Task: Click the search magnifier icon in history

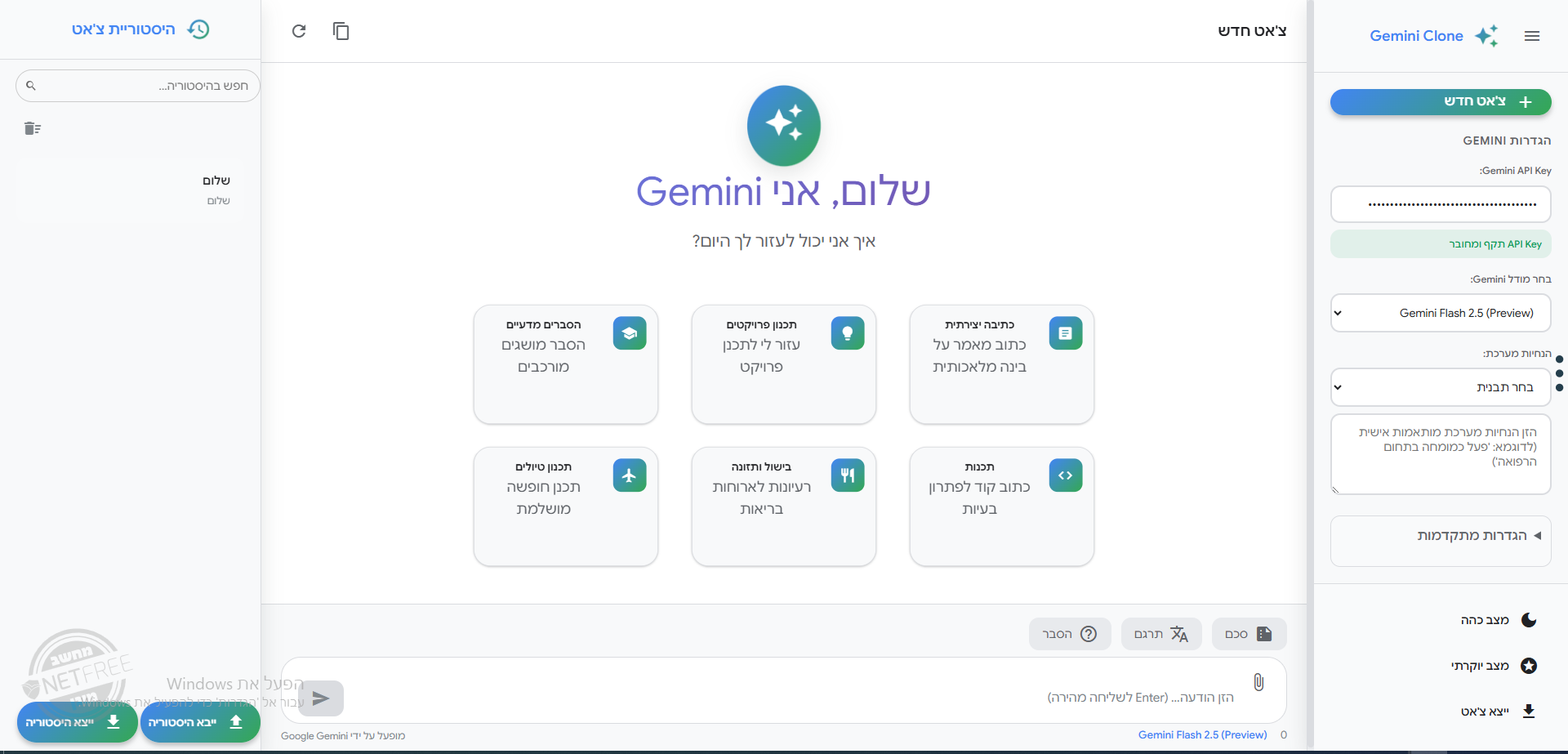Action: pyautogui.click(x=31, y=86)
